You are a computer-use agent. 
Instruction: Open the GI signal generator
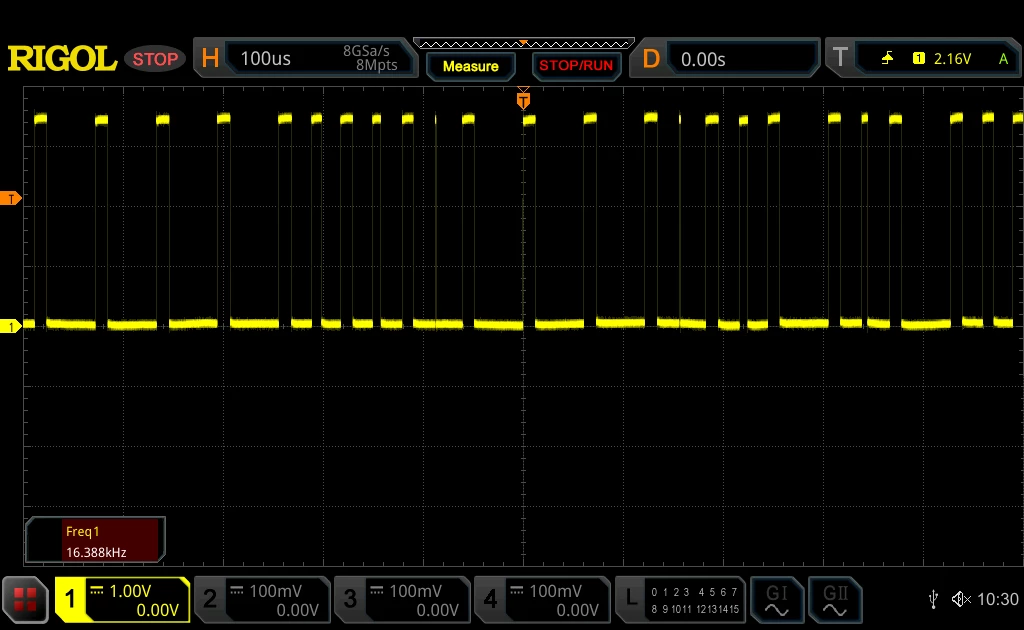coord(776,600)
